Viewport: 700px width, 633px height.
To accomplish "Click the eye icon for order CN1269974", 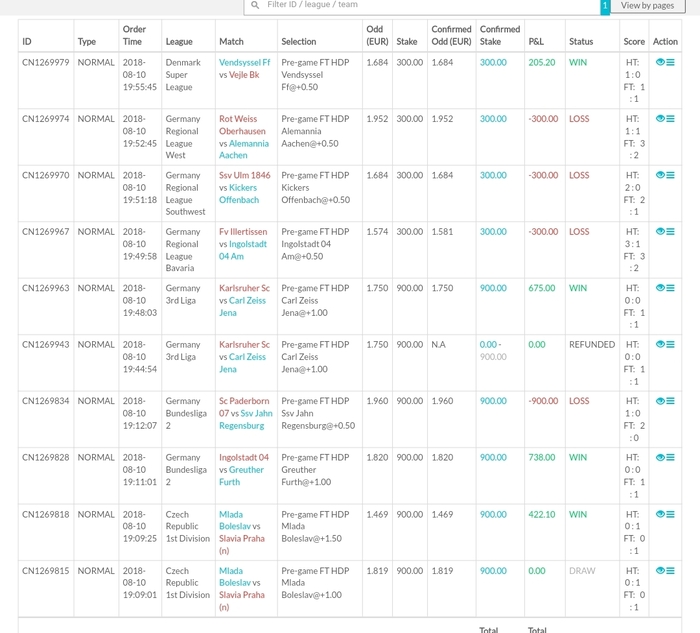I will 660,118.
